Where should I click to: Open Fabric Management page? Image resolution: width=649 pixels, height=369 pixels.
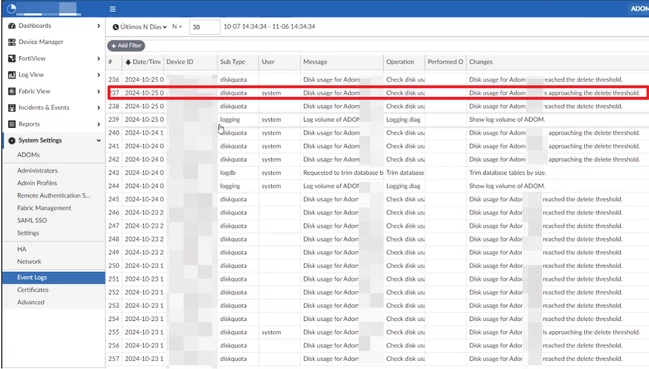[44, 208]
